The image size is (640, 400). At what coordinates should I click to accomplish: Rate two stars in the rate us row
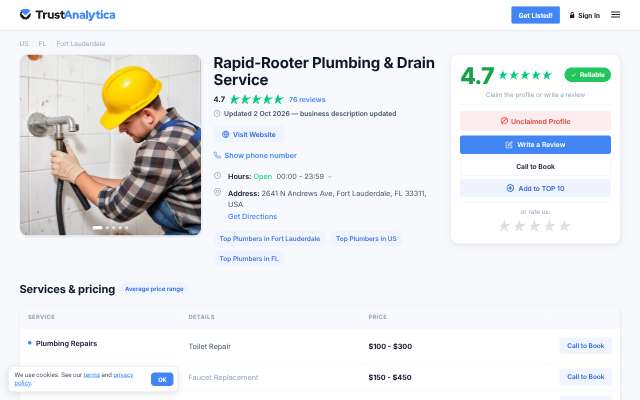520,226
